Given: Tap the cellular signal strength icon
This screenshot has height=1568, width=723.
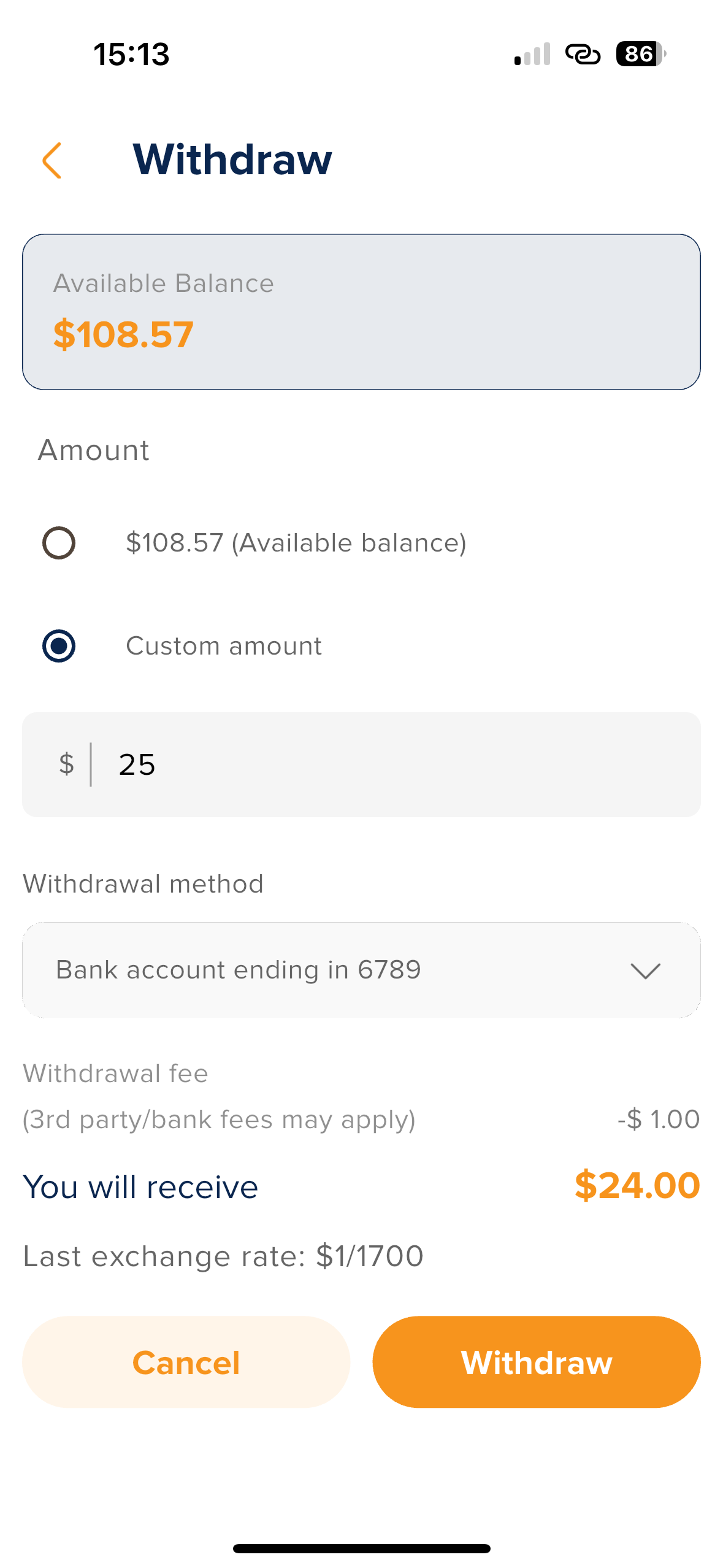Looking at the screenshot, I should pos(532,54).
